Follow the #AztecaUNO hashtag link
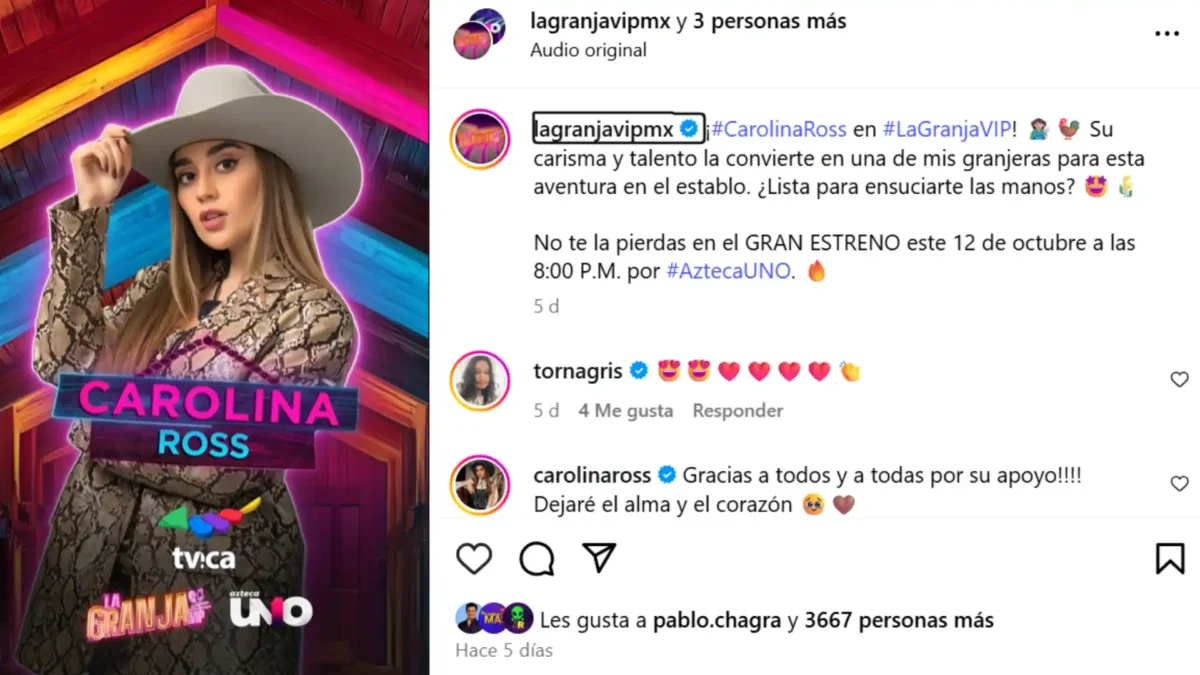Screen dimensions: 1200x675 click(x=729, y=271)
